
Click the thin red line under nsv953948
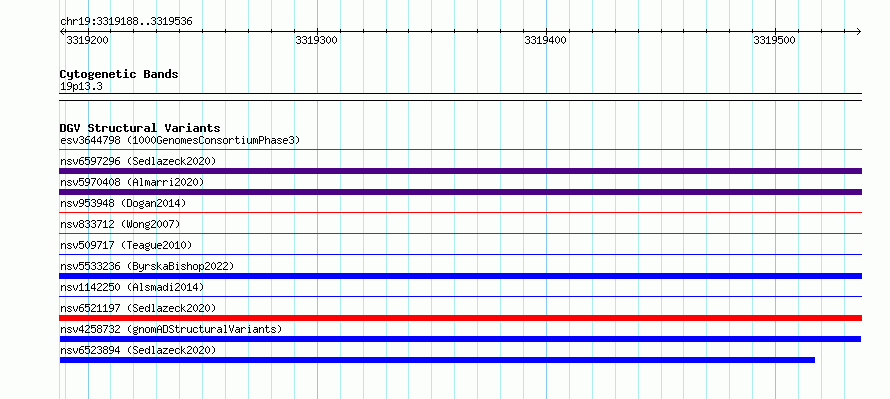pos(460,213)
